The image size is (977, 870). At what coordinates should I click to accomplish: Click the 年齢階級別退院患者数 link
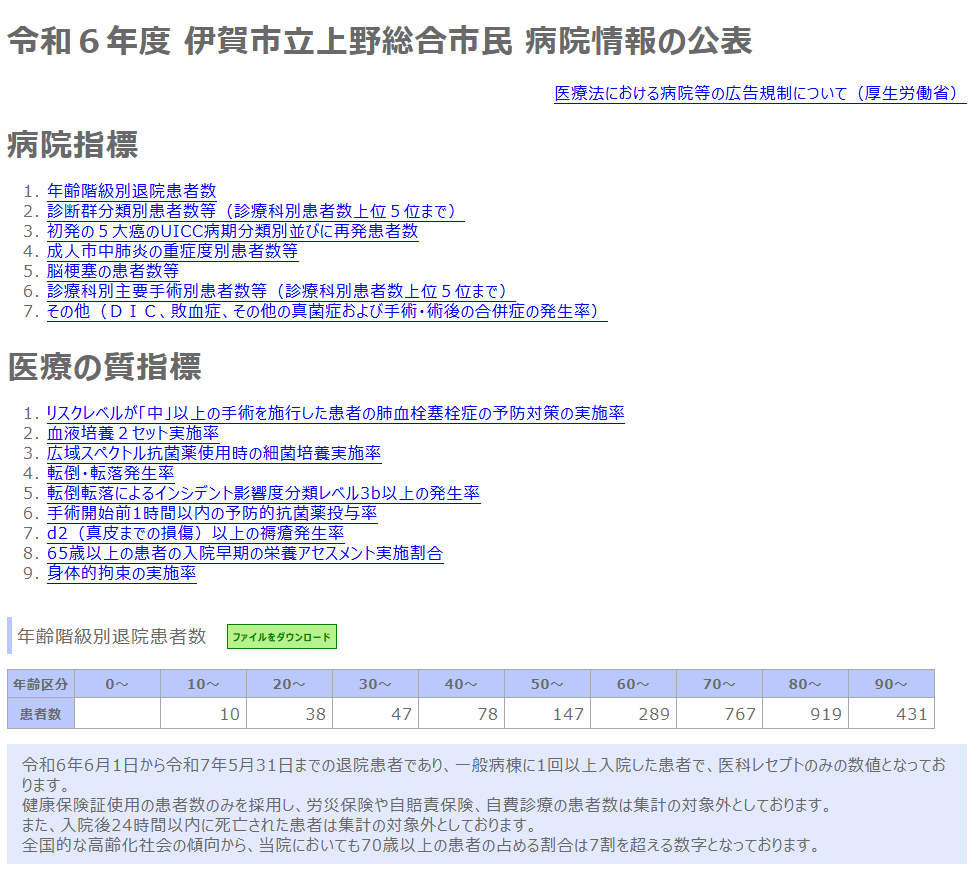tap(131, 191)
